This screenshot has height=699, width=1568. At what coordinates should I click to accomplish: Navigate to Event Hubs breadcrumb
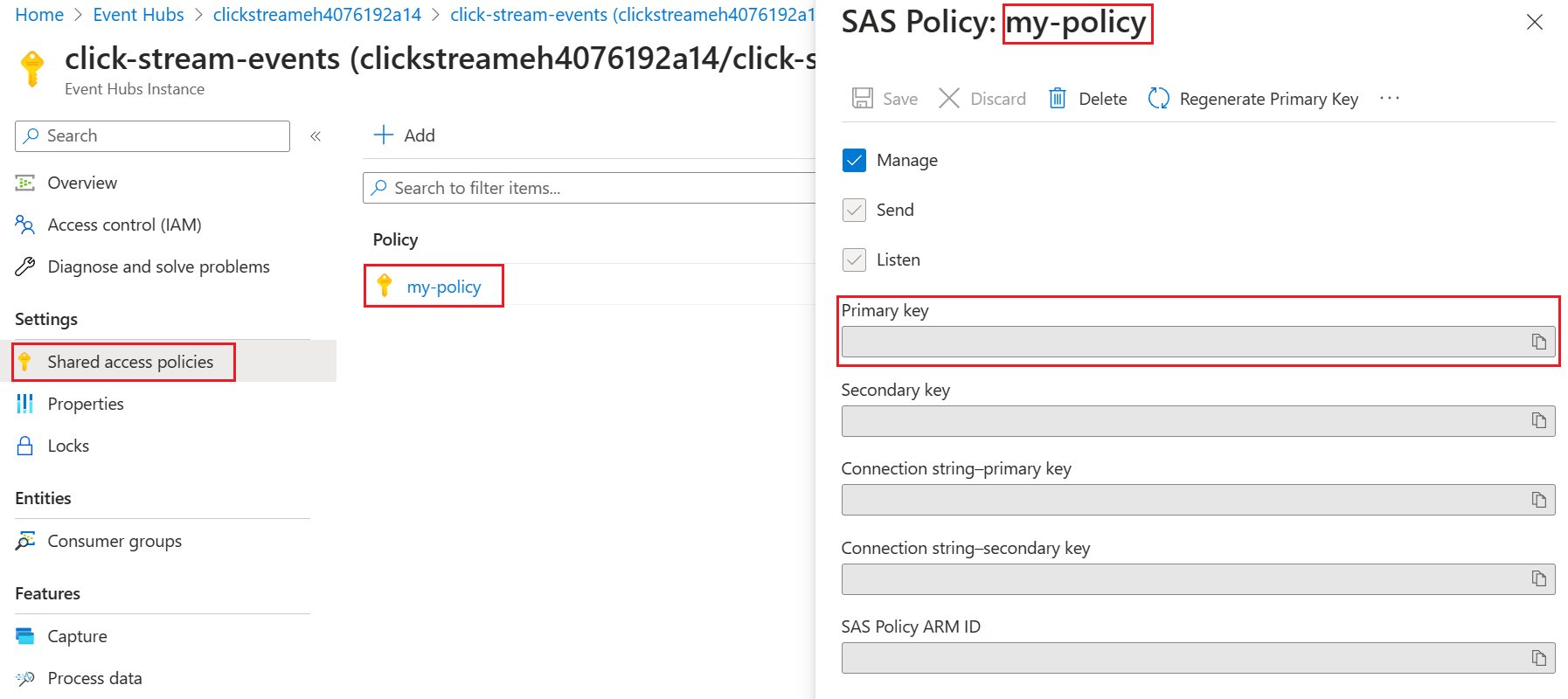pyautogui.click(x=138, y=15)
